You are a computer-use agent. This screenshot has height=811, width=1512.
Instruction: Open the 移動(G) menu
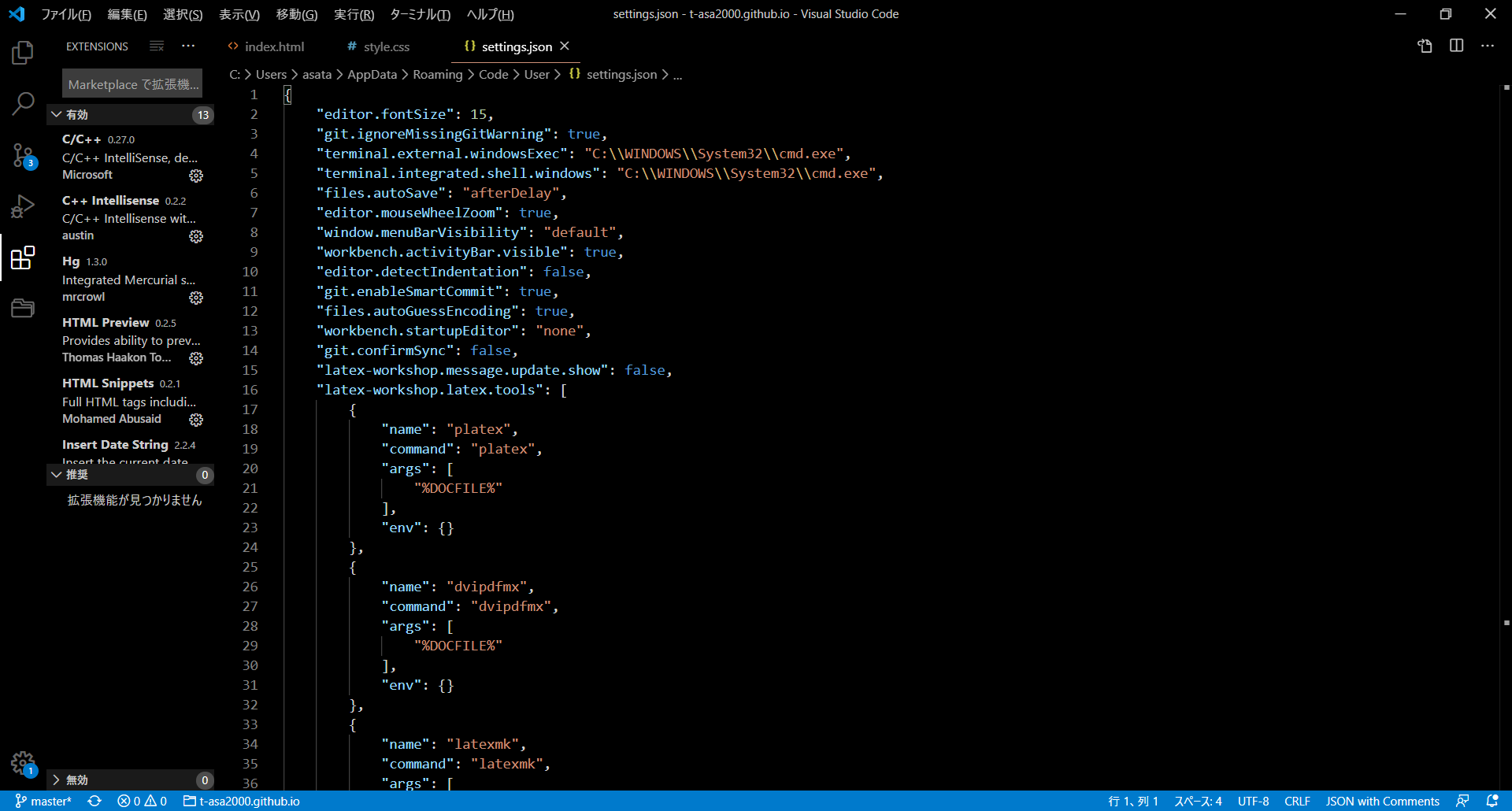pyautogui.click(x=297, y=14)
